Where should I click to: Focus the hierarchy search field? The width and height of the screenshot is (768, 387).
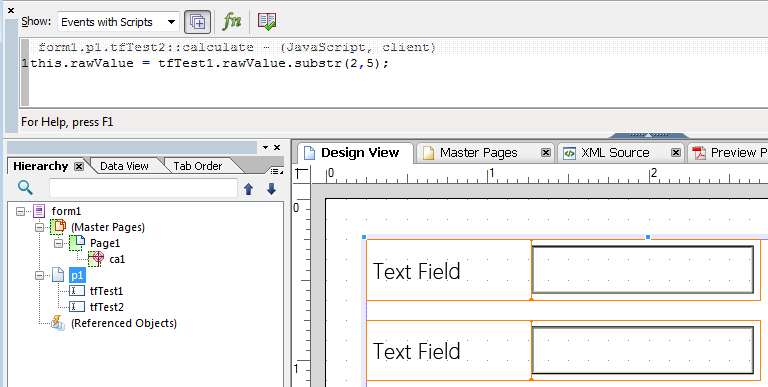143,188
